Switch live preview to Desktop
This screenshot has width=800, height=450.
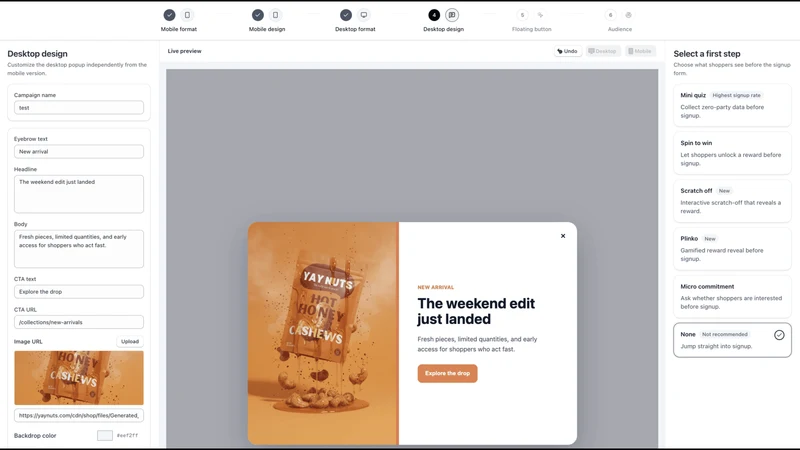click(x=603, y=51)
